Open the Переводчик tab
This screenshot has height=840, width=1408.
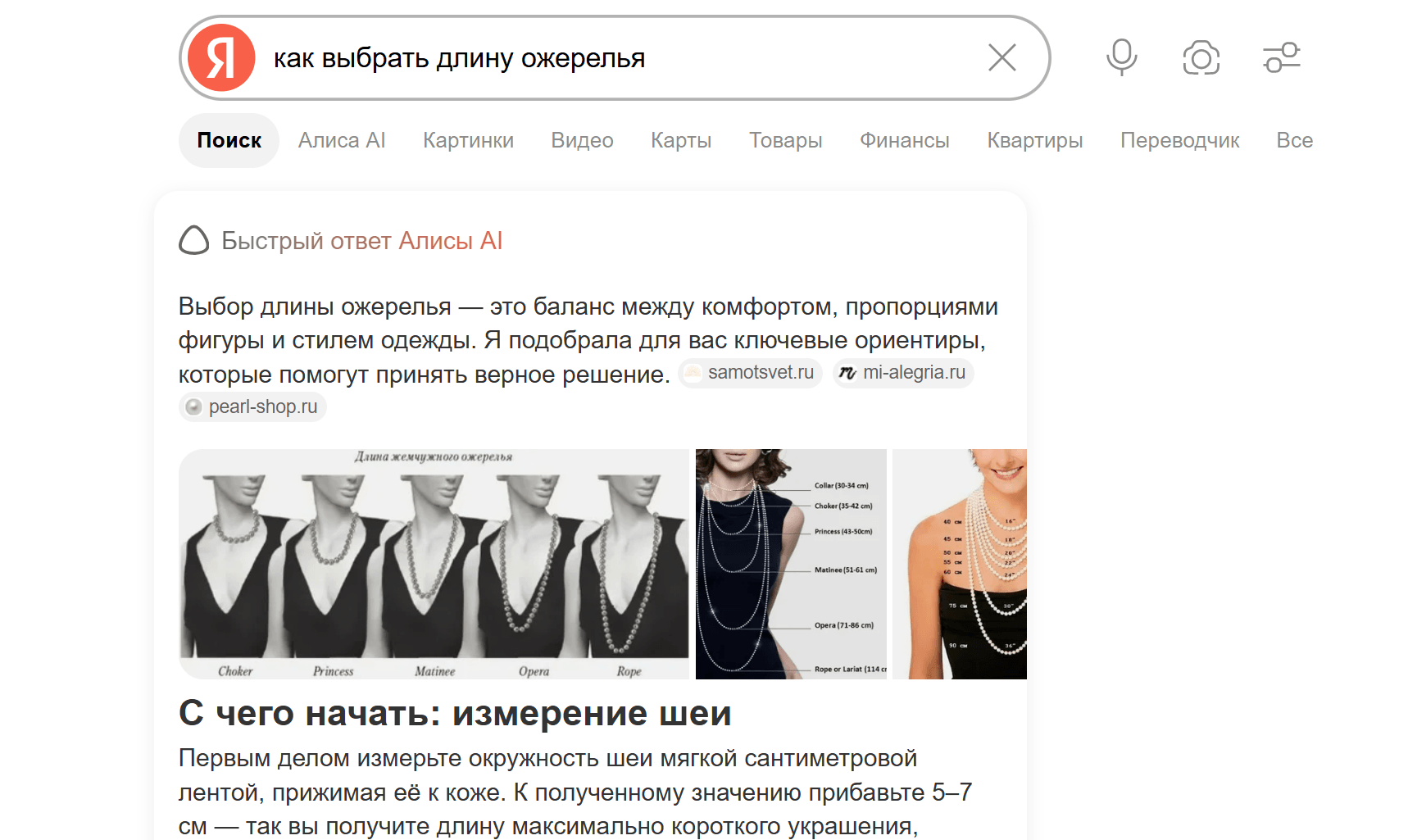(x=1179, y=140)
